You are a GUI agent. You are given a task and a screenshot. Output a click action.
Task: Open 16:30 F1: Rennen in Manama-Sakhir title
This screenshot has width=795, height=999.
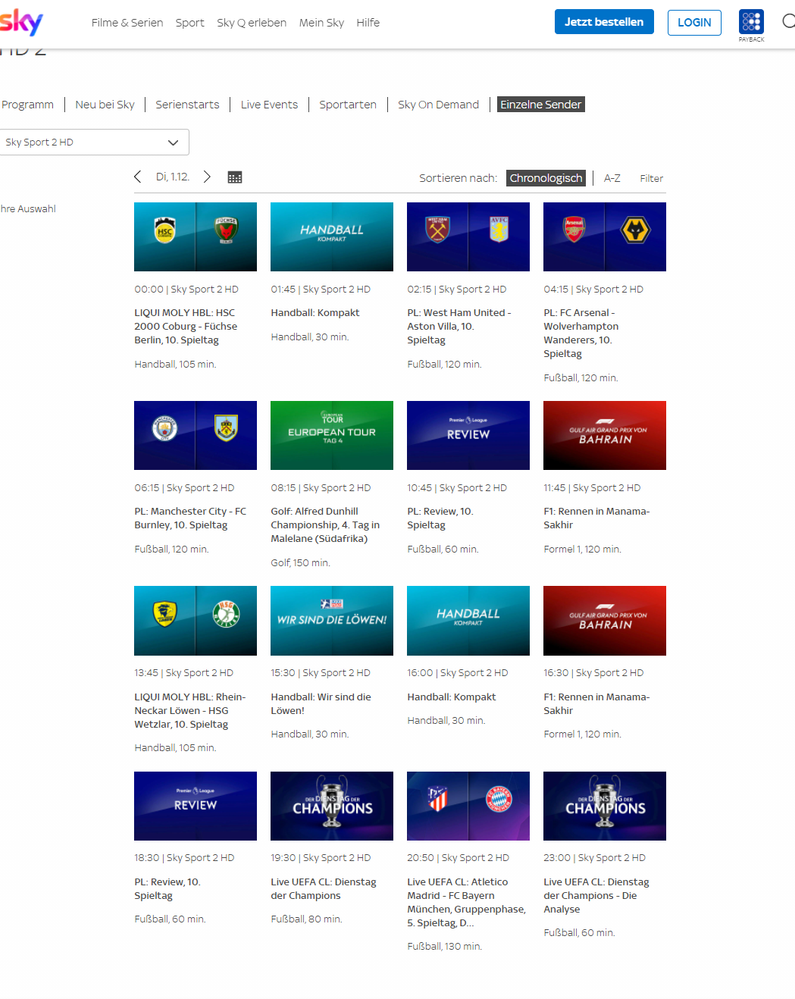click(596, 703)
